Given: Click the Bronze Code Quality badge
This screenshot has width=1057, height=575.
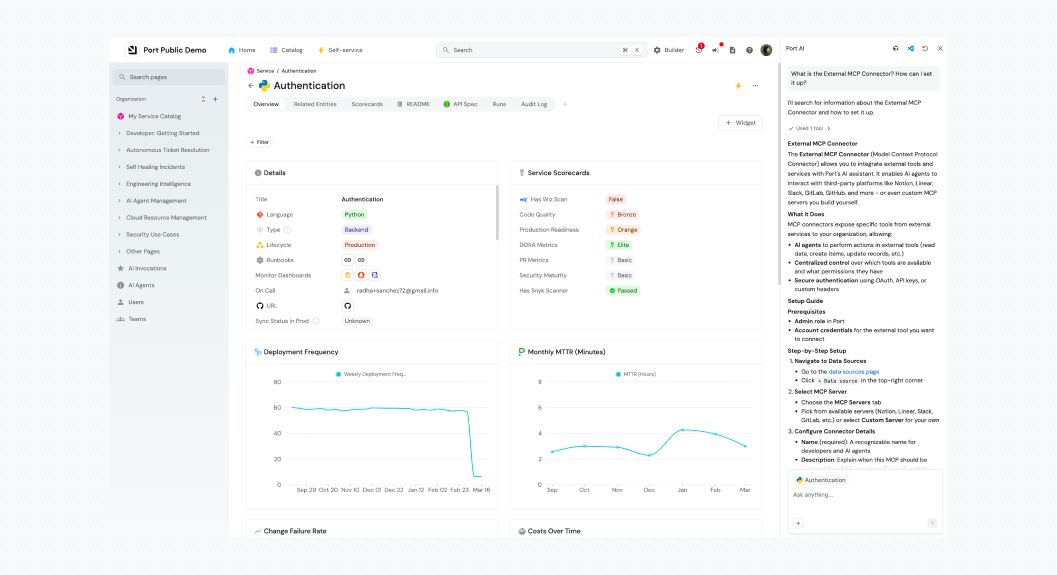Looking at the screenshot, I should pos(623,214).
